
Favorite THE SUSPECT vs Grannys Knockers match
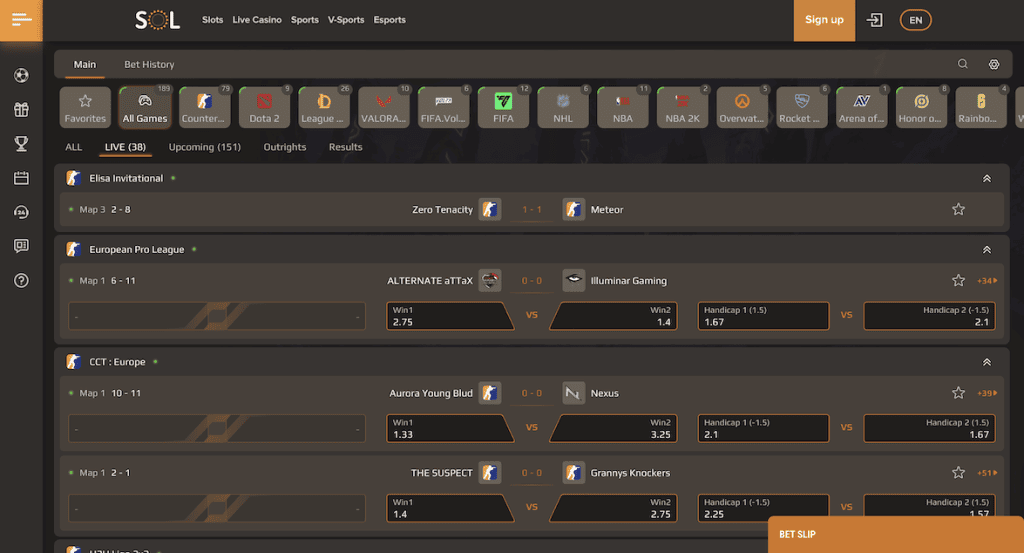958,473
